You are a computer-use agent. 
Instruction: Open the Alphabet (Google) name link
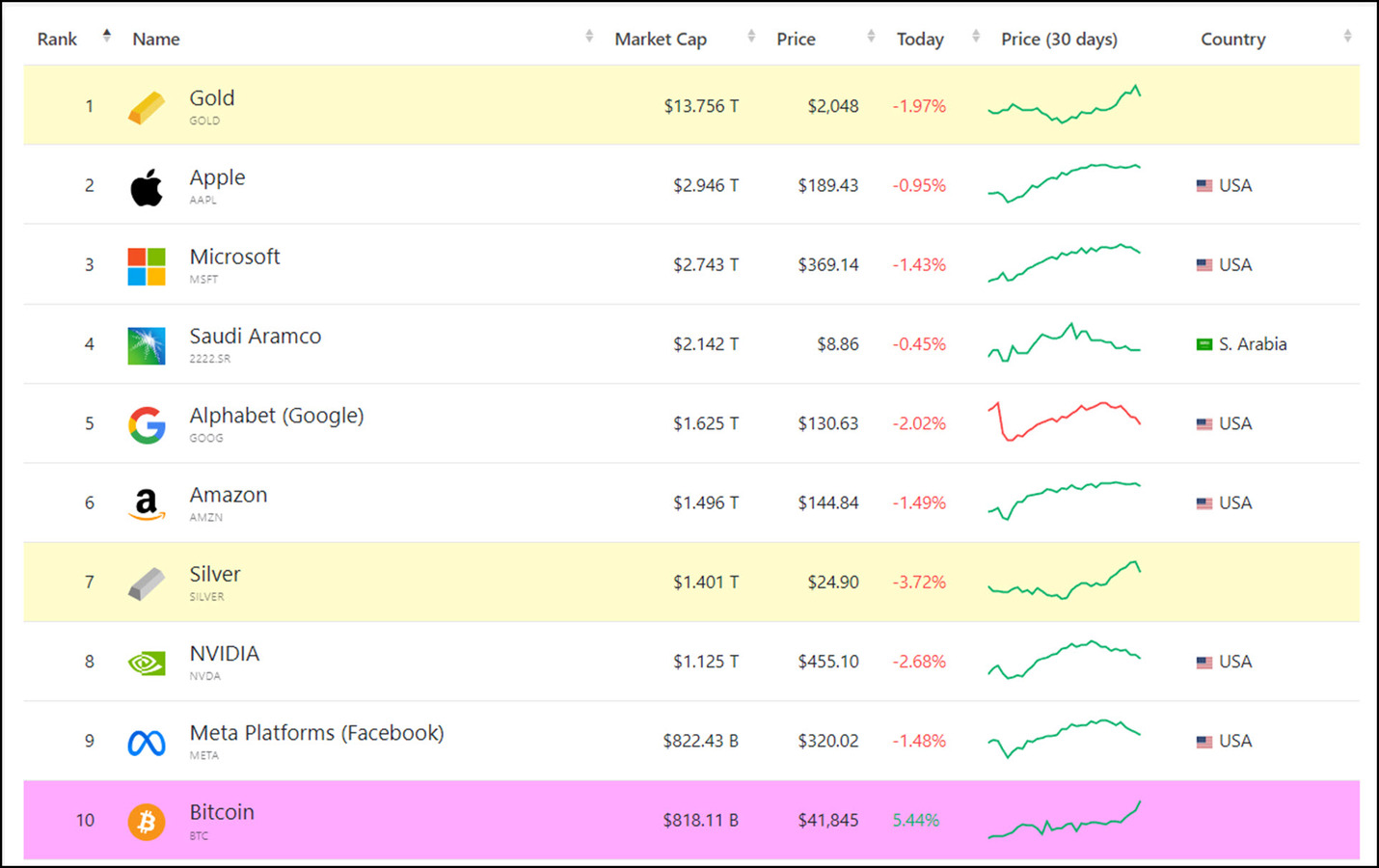click(276, 416)
